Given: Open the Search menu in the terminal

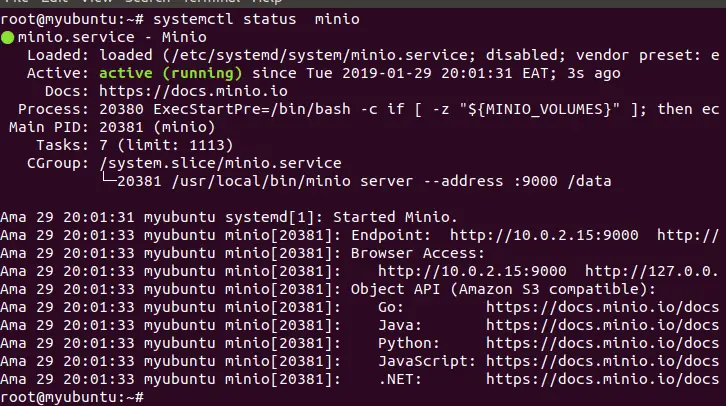Looking at the screenshot, I should coord(148,2).
